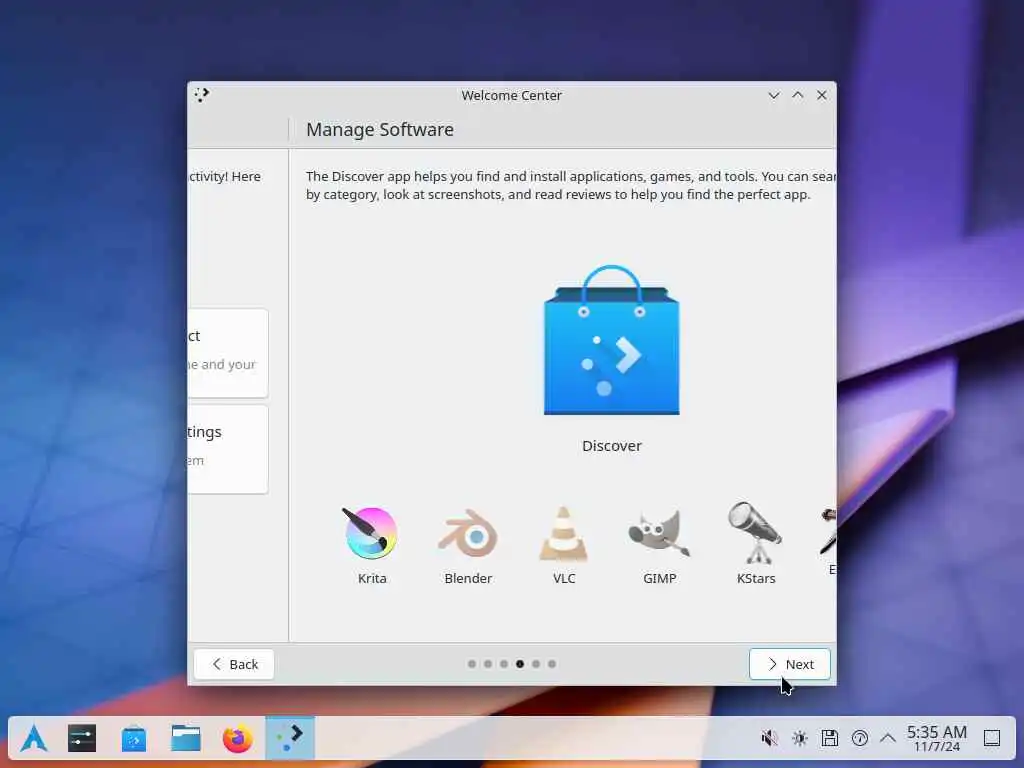The image size is (1024, 768).
Task: Open the Dolphin file manager from the taskbar
Action: coord(185,739)
